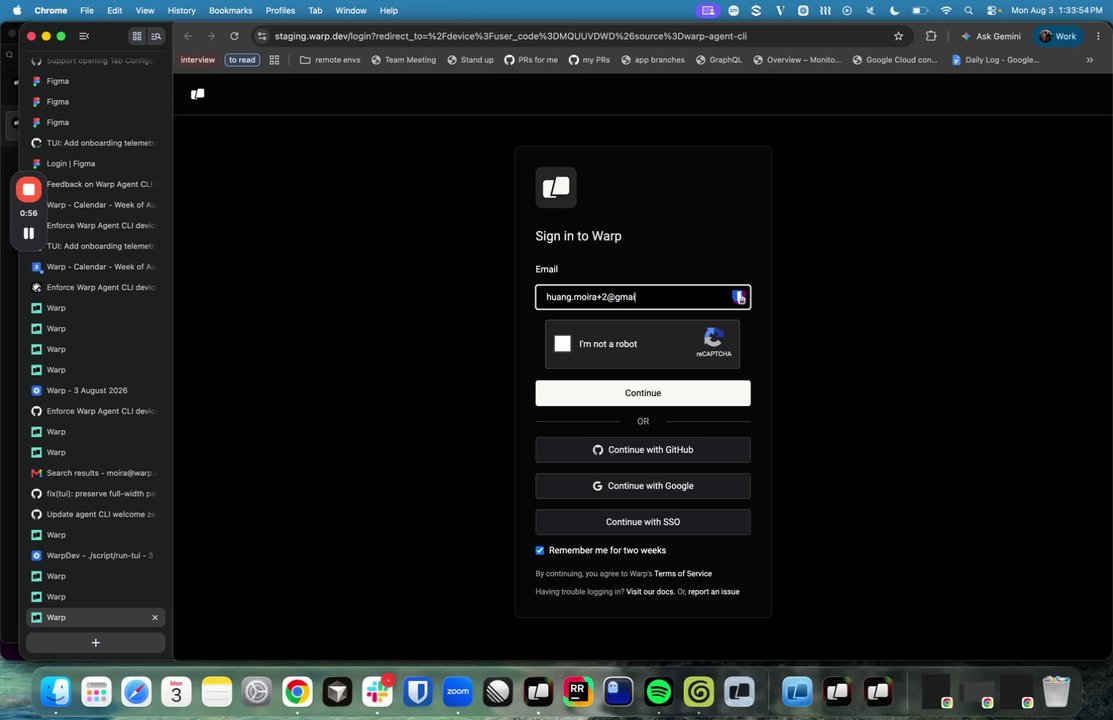Switch to Warp - 3 August 2026 tab
The height and width of the screenshot is (720, 1113).
point(96,391)
